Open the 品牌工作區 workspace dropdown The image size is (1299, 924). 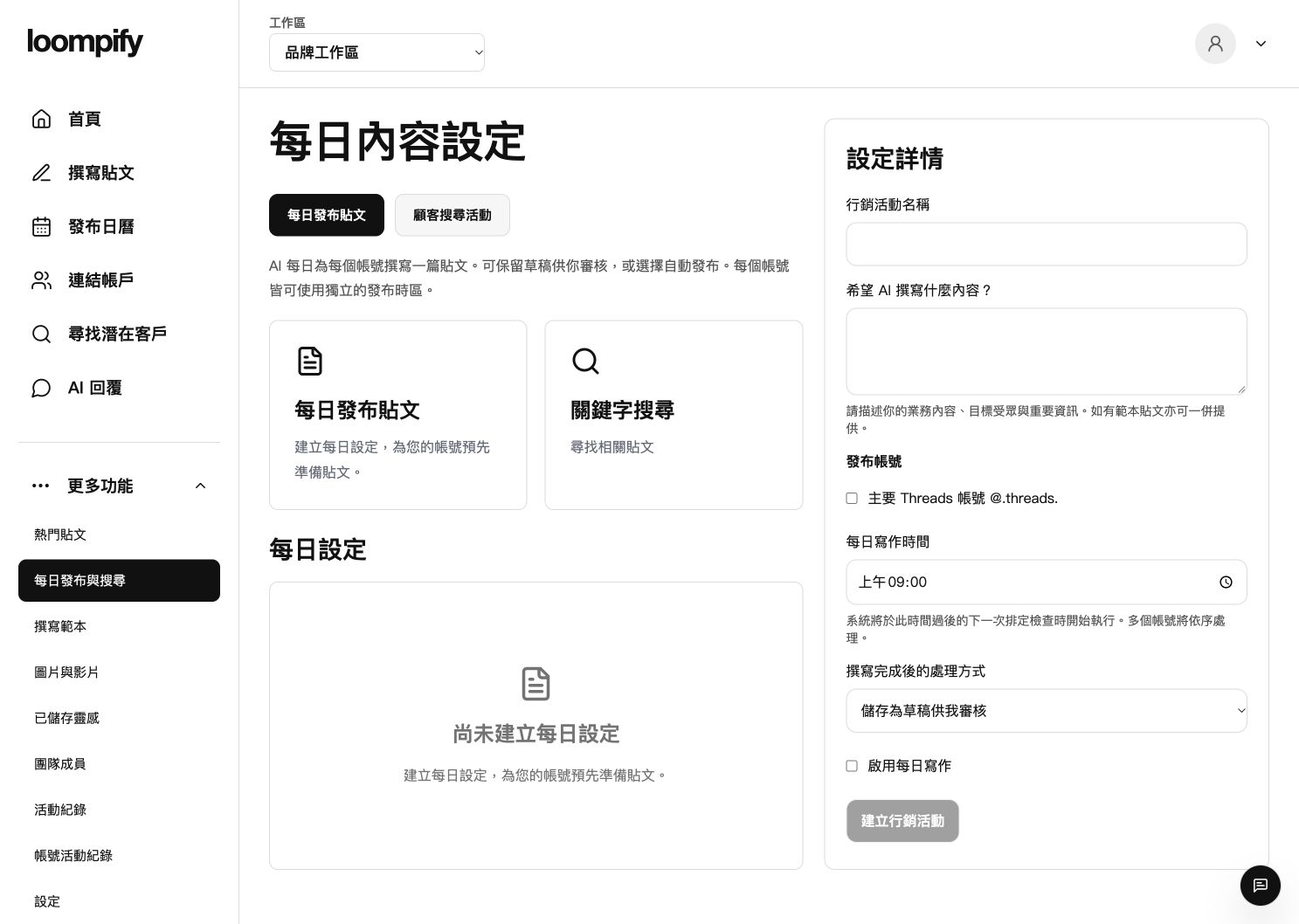click(377, 52)
